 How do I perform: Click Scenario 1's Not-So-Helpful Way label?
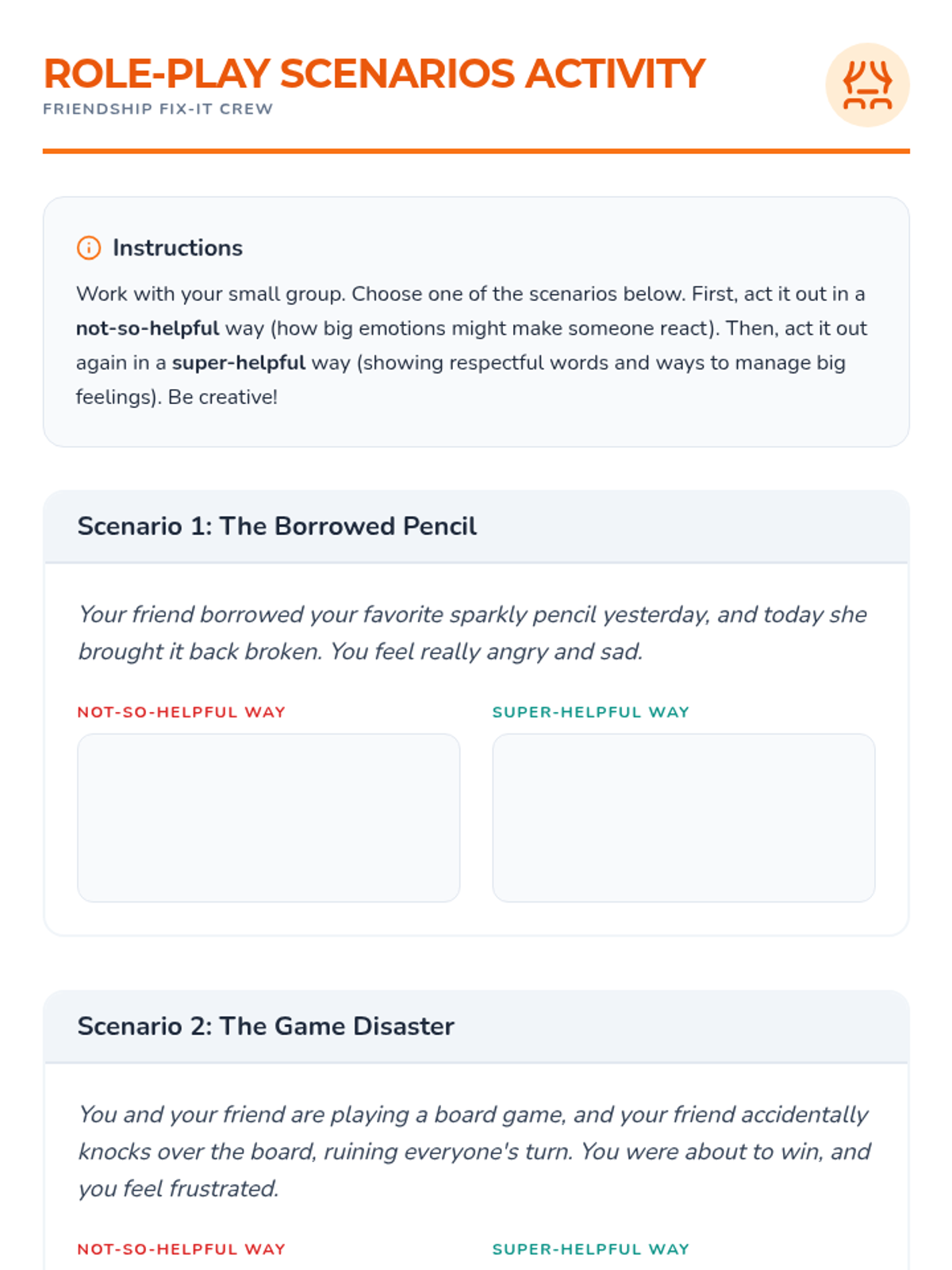pyautogui.click(x=181, y=712)
